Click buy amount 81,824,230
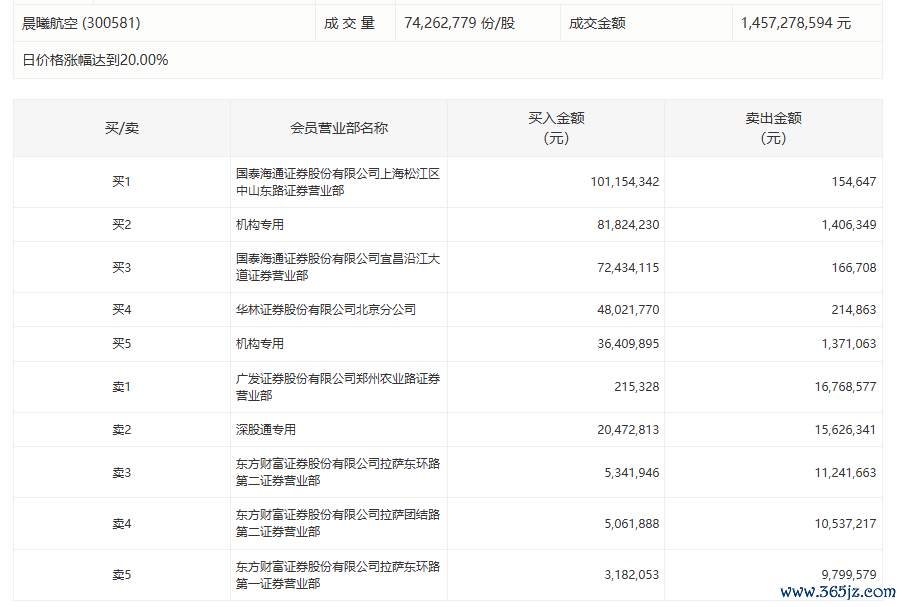This screenshot has height=607, width=903. click(x=628, y=225)
